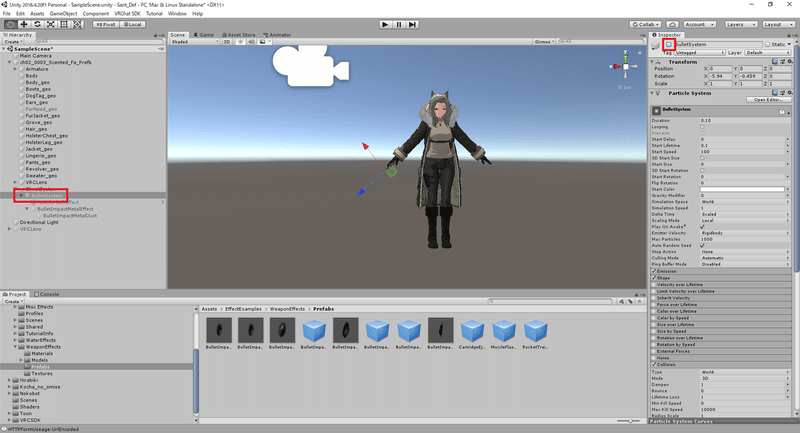800x433 pixels.
Task: Open the Account dropdown
Action: tap(699, 24)
